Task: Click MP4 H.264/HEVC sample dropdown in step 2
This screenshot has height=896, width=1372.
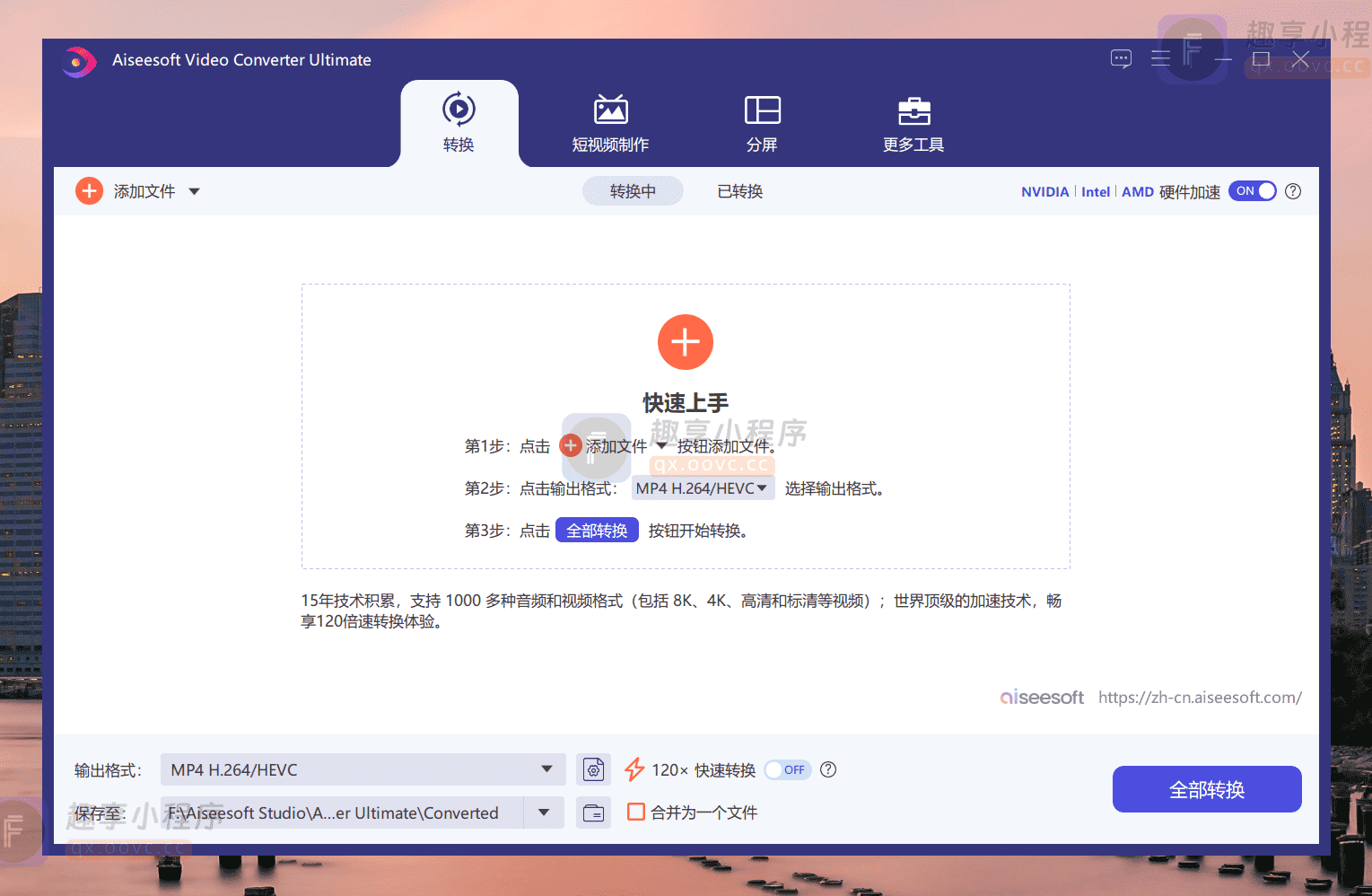Action: coord(703,488)
